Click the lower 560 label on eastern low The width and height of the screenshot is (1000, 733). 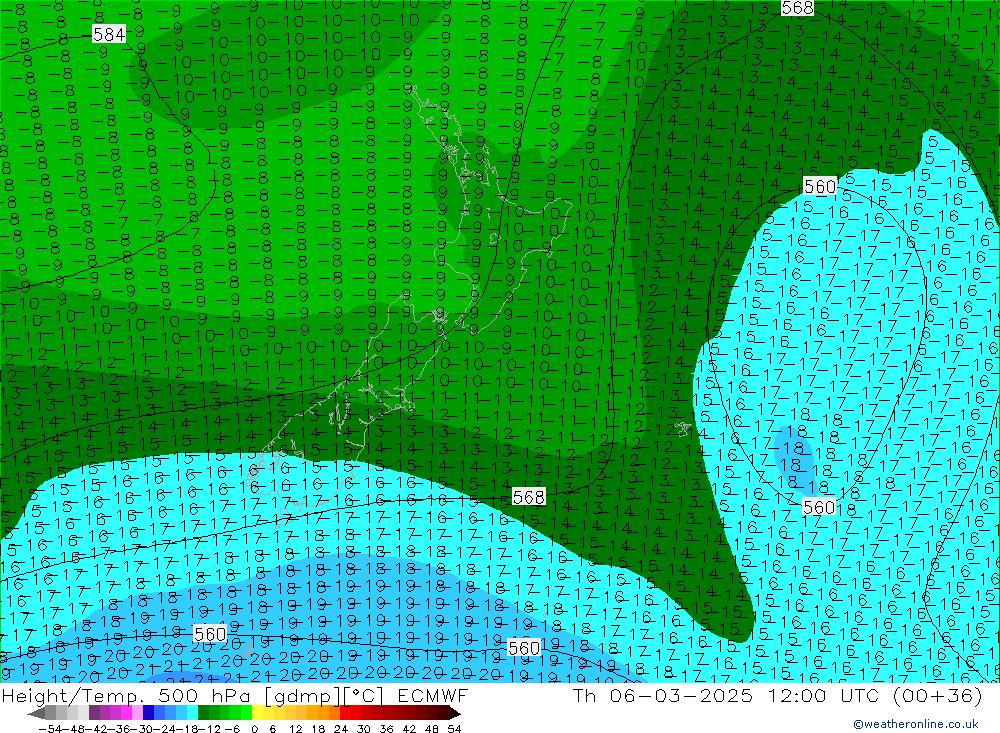tap(819, 507)
